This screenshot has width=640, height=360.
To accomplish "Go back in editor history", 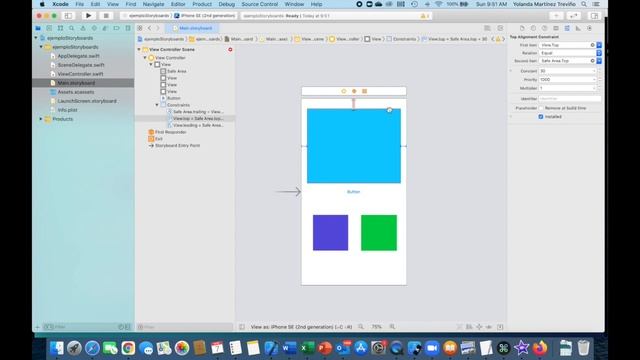I will pos(149,28).
